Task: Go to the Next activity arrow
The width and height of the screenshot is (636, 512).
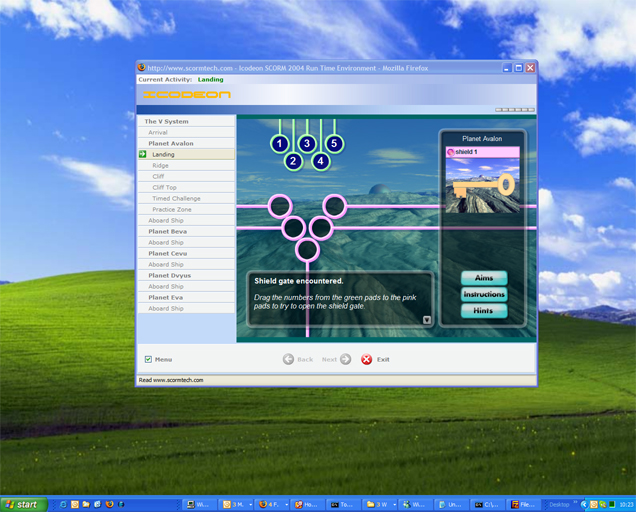Action: (346, 359)
